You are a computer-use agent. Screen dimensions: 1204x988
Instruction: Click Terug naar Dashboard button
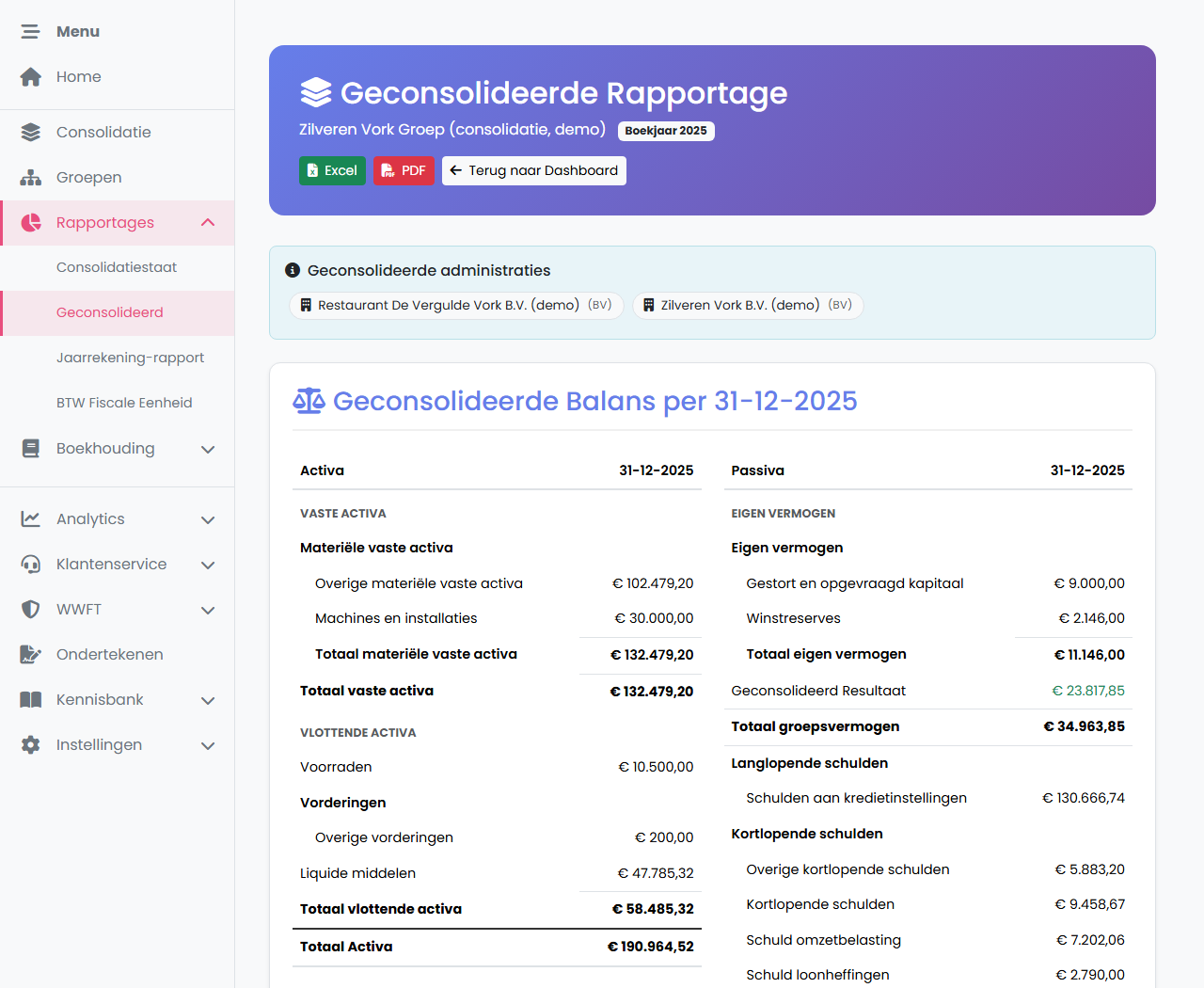[x=534, y=170]
